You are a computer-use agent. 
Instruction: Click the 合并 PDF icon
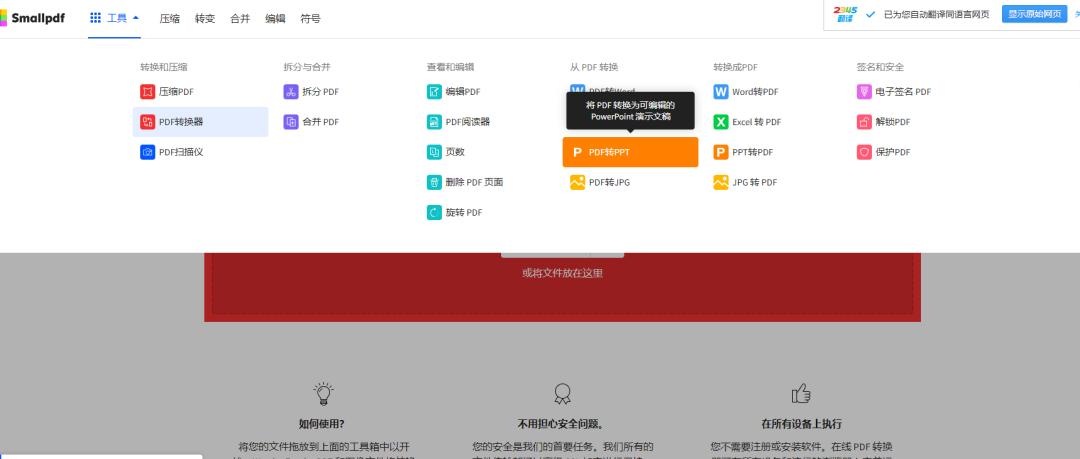pyautogui.click(x=291, y=122)
